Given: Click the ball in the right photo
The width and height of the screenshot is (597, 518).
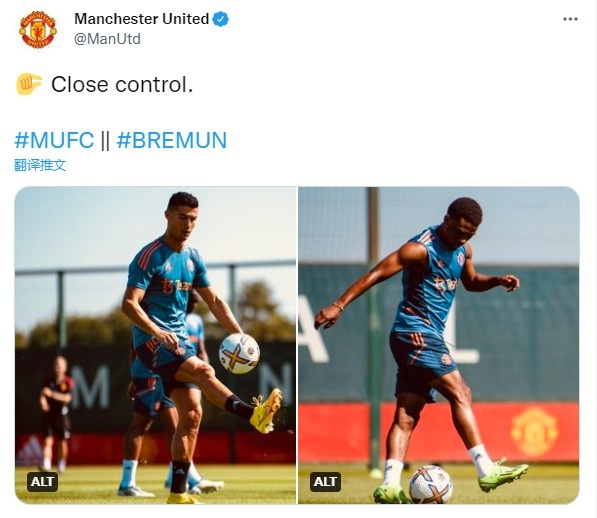Looking at the screenshot, I should pyautogui.click(x=431, y=485).
